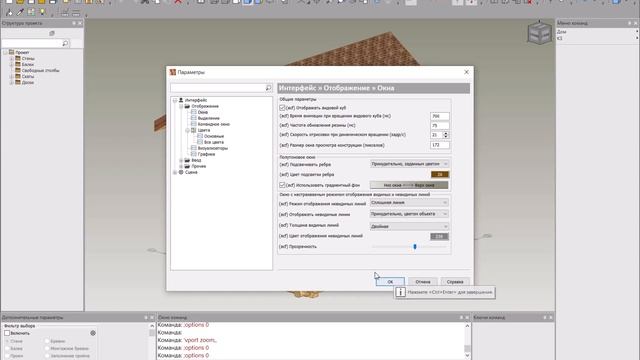This screenshot has height=360, width=640.
Task: Expand the Сцена tree node
Action: click(175, 172)
